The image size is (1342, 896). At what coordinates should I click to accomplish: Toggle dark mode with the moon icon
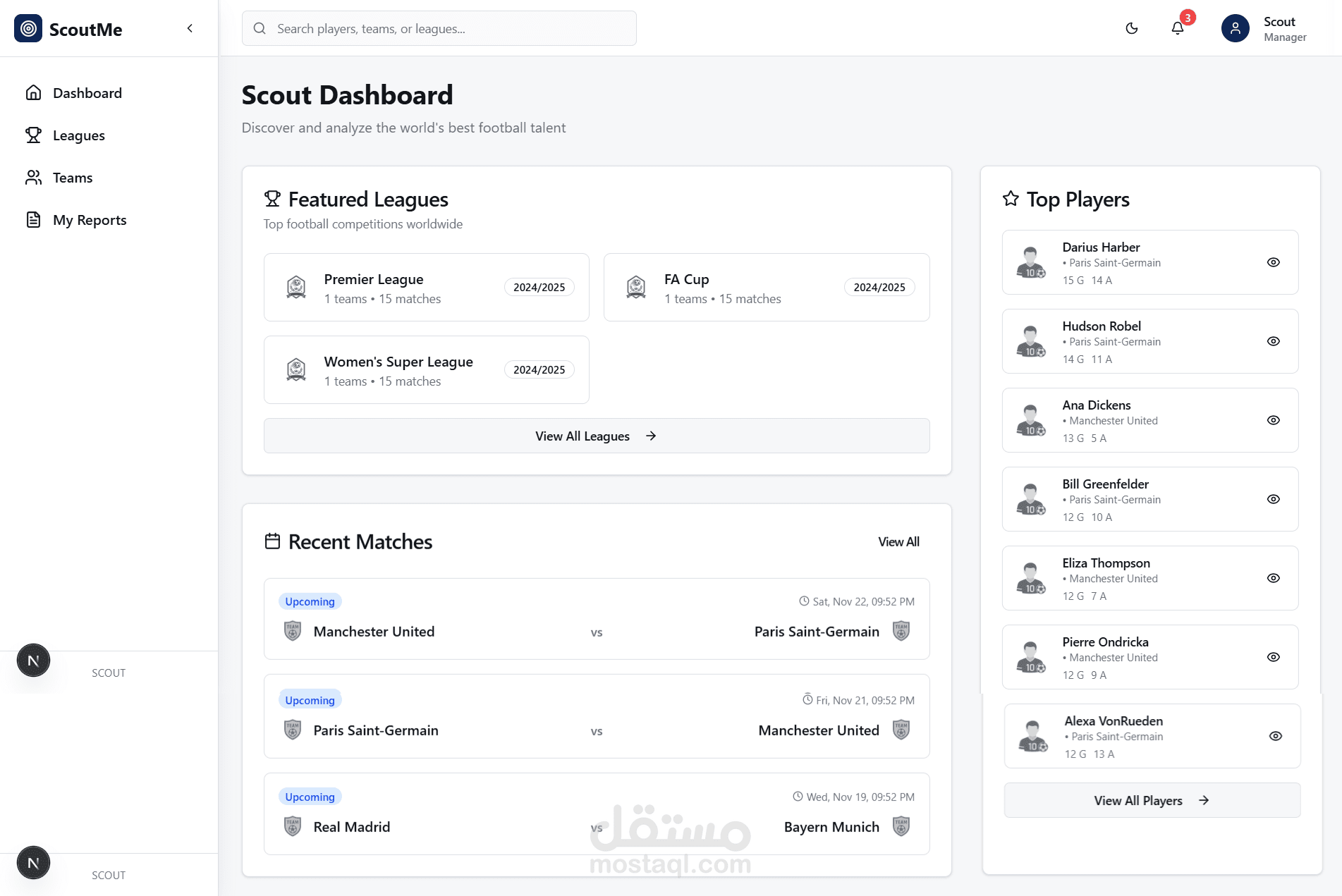[1132, 28]
